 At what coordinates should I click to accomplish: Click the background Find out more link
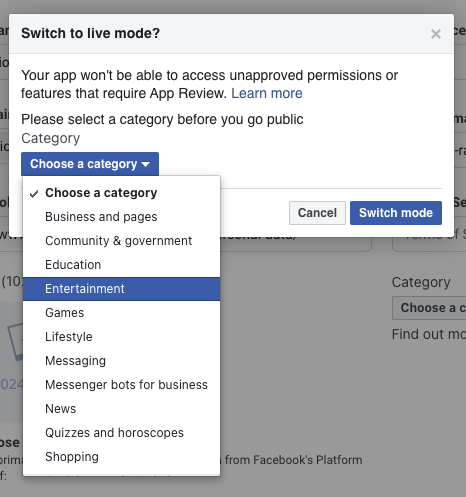[x=429, y=334]
